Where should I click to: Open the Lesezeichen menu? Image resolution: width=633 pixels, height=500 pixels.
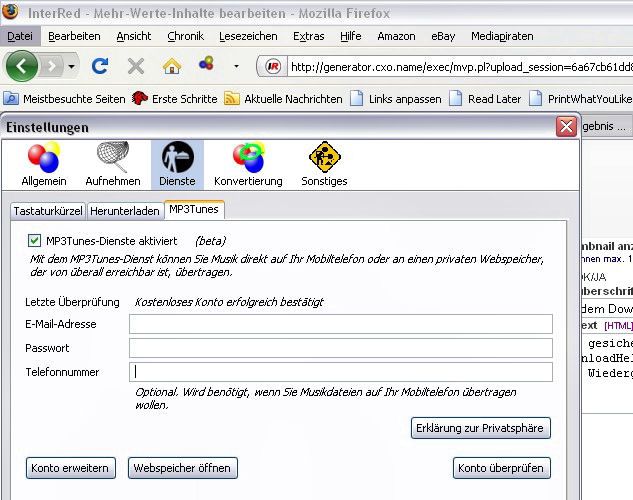(x=248, y=36)
